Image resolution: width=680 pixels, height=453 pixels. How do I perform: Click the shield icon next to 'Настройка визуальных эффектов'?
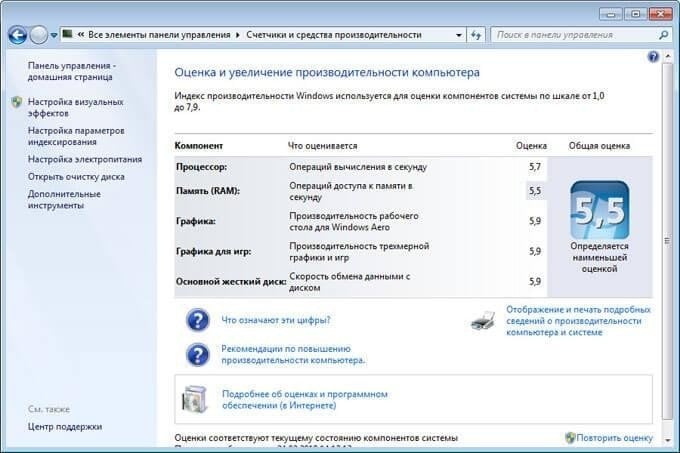(16, 102)
